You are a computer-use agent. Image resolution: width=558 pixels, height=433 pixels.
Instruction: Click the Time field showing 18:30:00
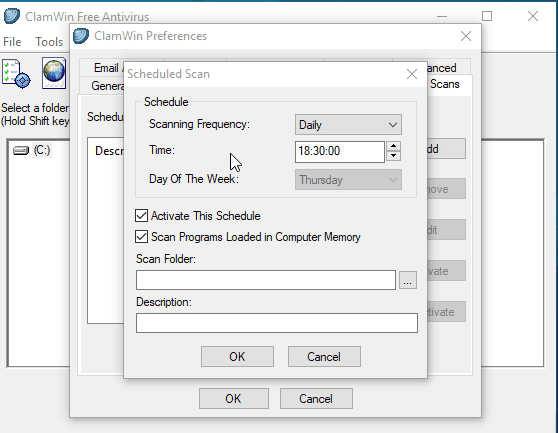339,152
